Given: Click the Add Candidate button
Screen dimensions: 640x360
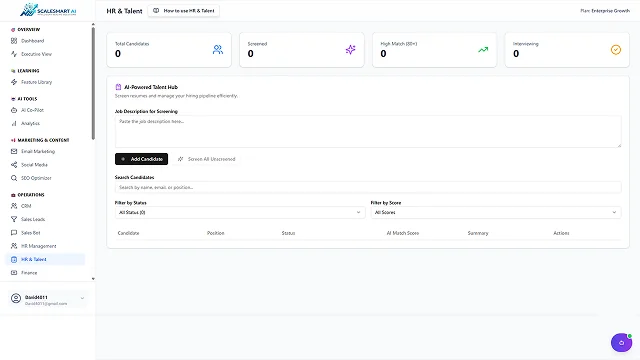Looking at the screenshot, I should coord(141,159).
